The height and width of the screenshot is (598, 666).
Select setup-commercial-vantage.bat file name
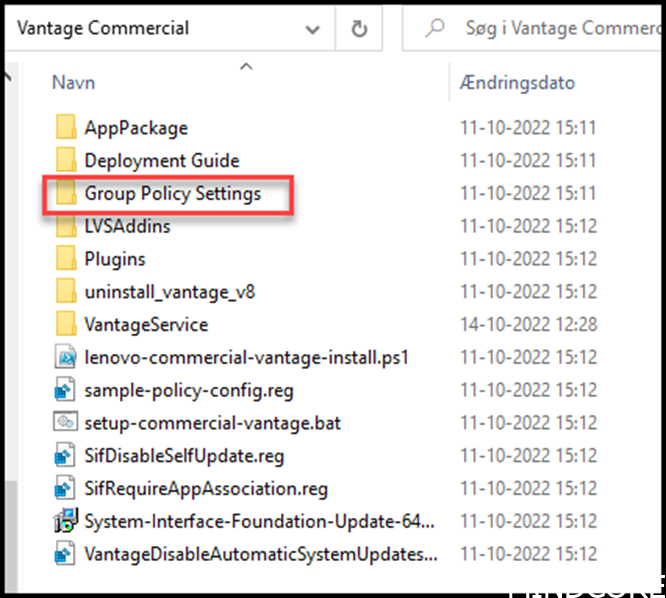coord(212,423)
